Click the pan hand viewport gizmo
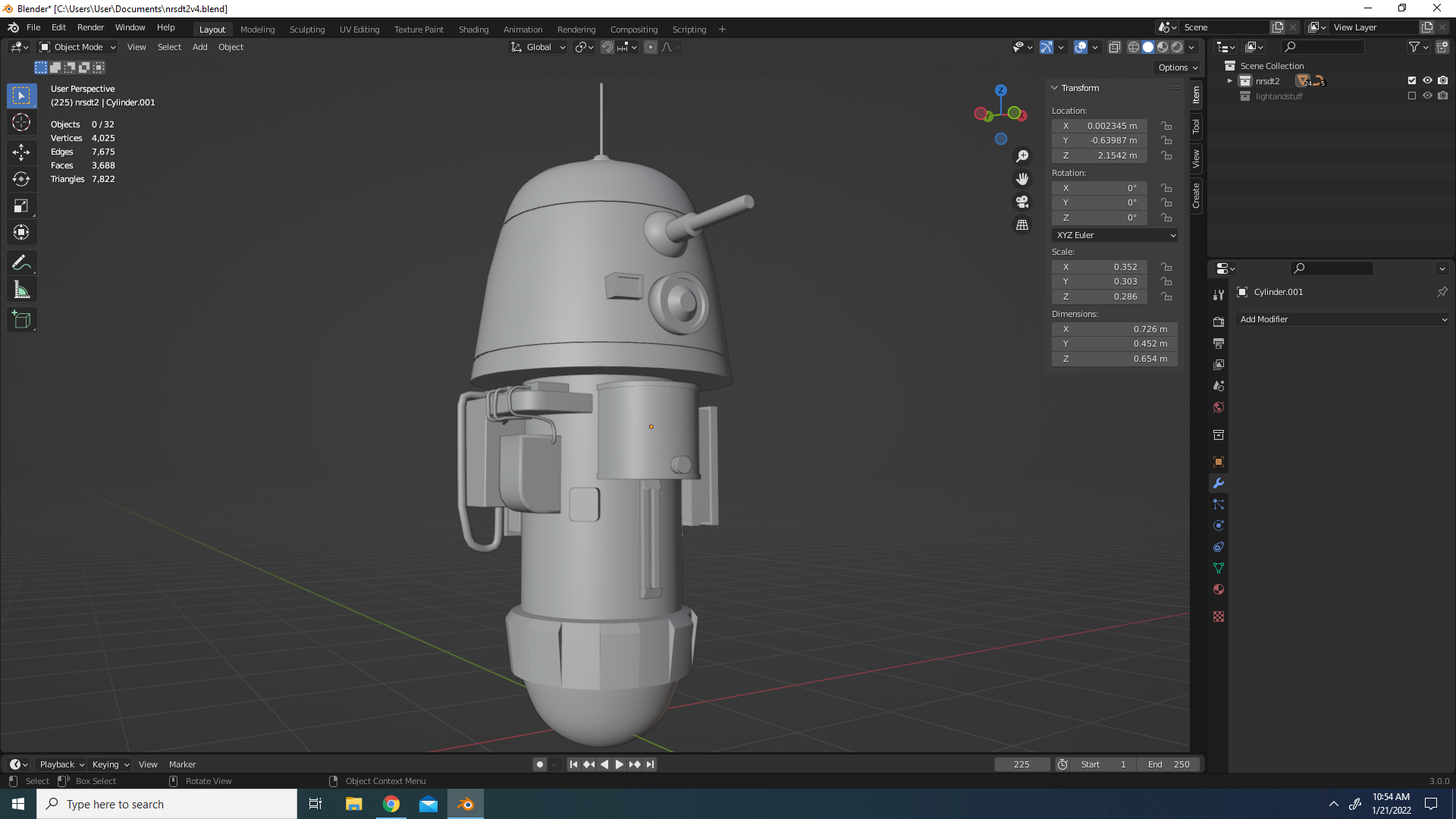The width and height of the screenshot is (1456, 819). [x=1022, y=179]
